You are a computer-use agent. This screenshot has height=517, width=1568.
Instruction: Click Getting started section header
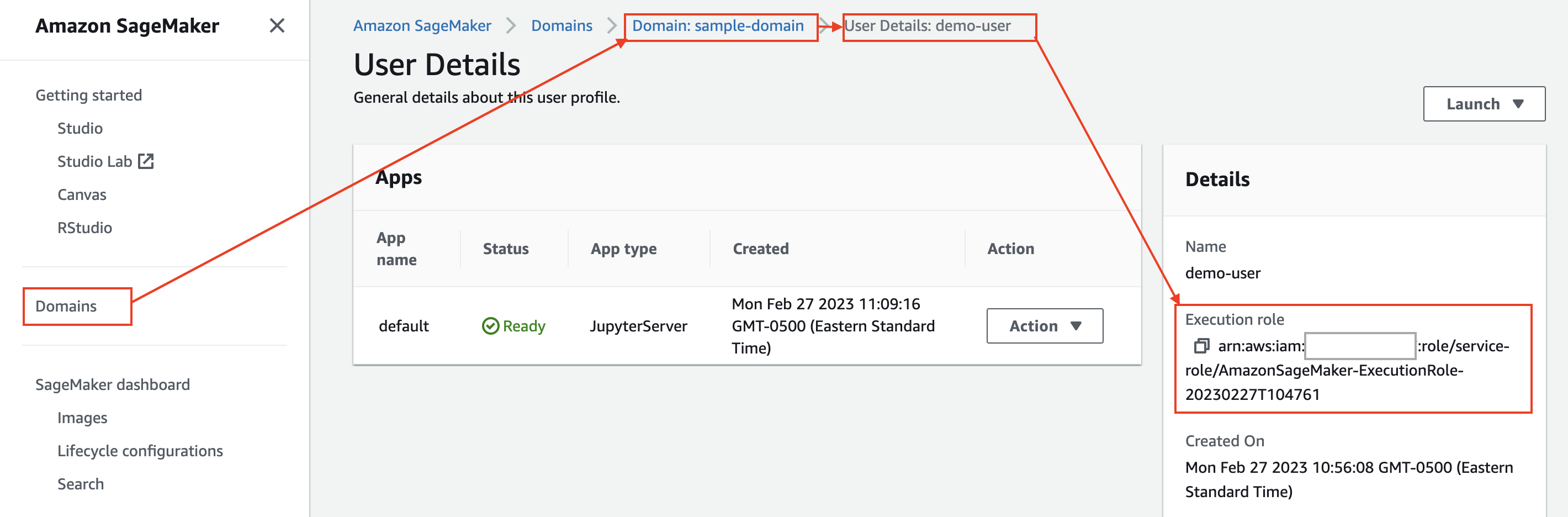pos(88,96)
